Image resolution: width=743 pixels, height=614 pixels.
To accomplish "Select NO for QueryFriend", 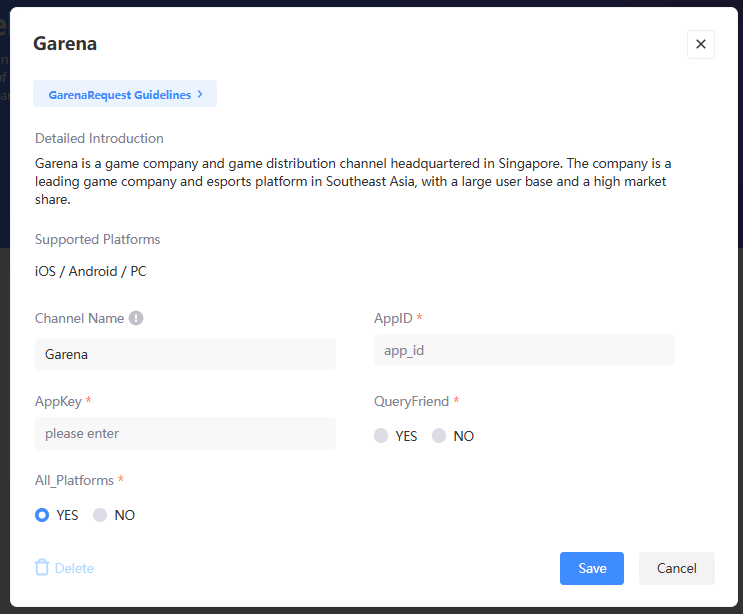I will (x=439, y=435).
